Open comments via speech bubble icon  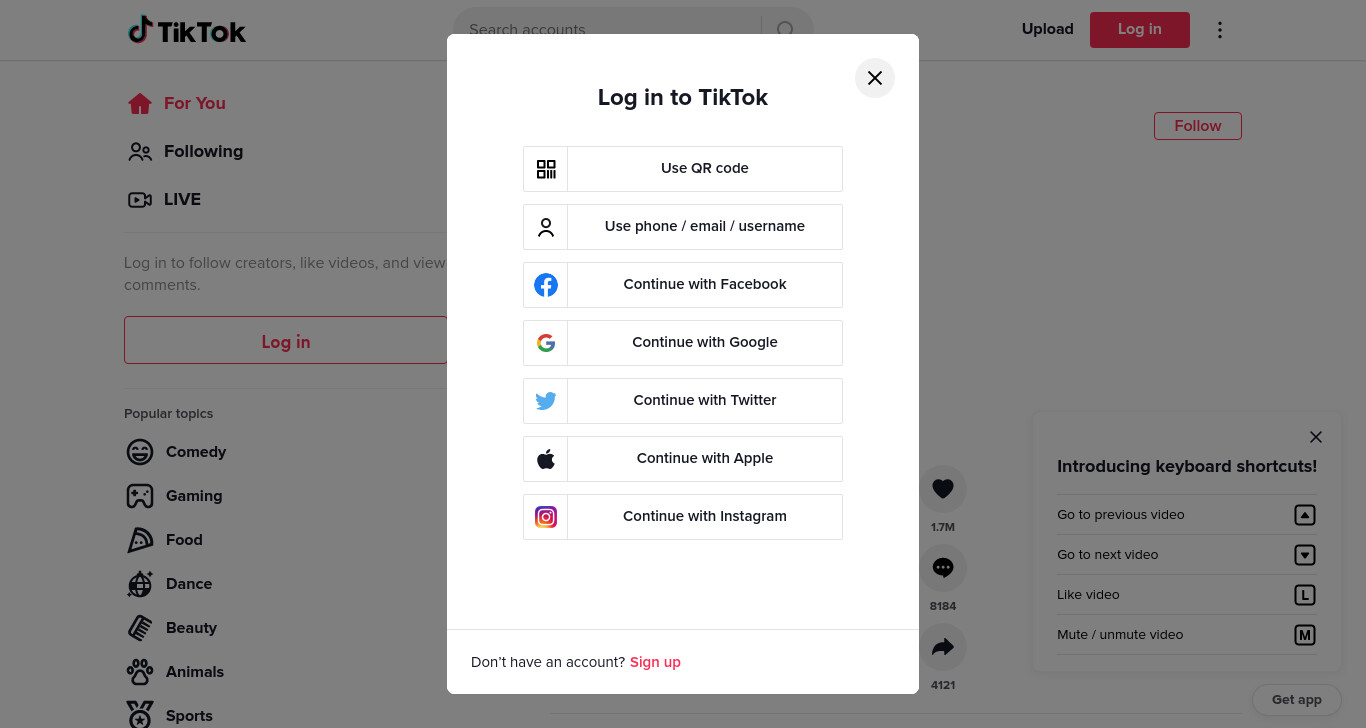(x=943, y=568)
